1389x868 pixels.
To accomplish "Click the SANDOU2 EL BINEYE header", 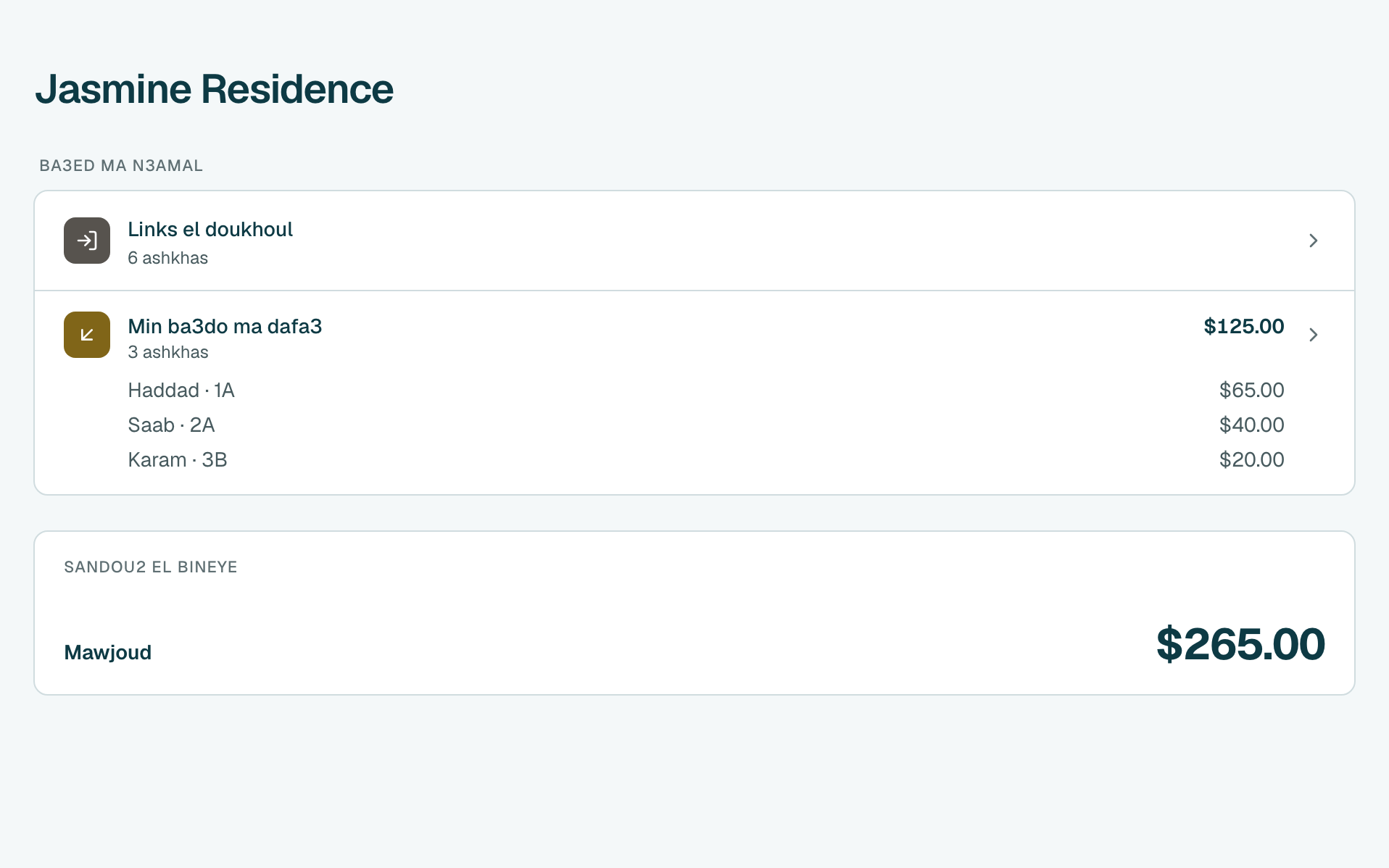I will coord(151,567).
